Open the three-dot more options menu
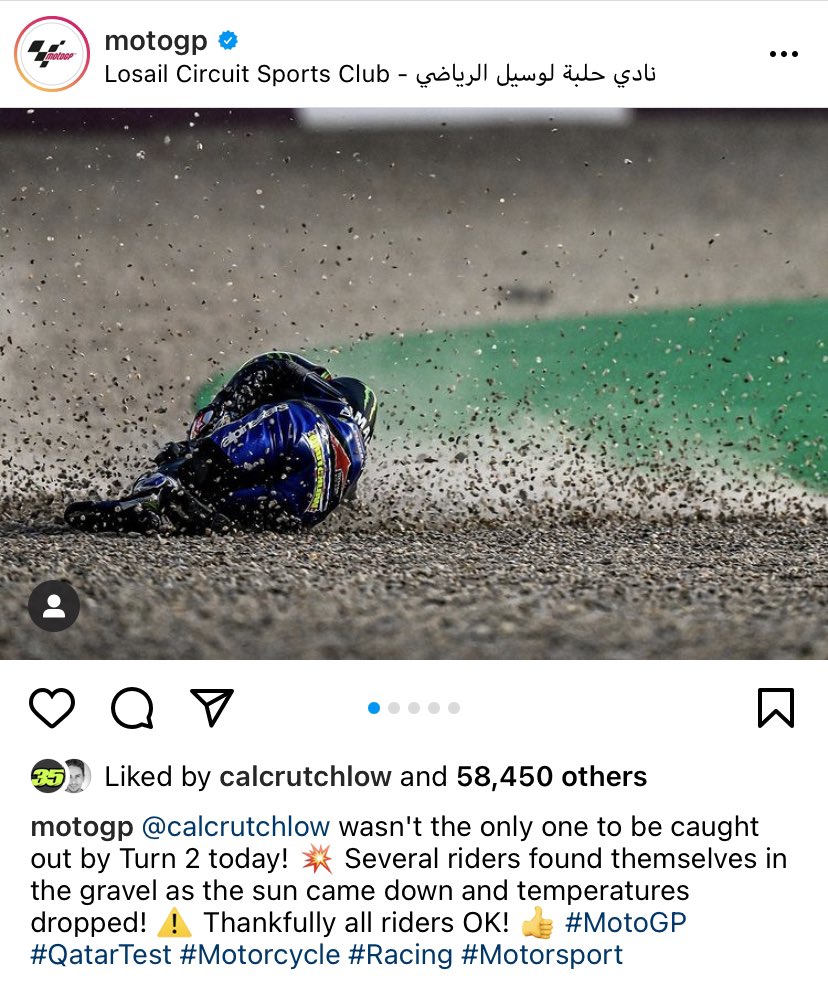 pos(783,54)
